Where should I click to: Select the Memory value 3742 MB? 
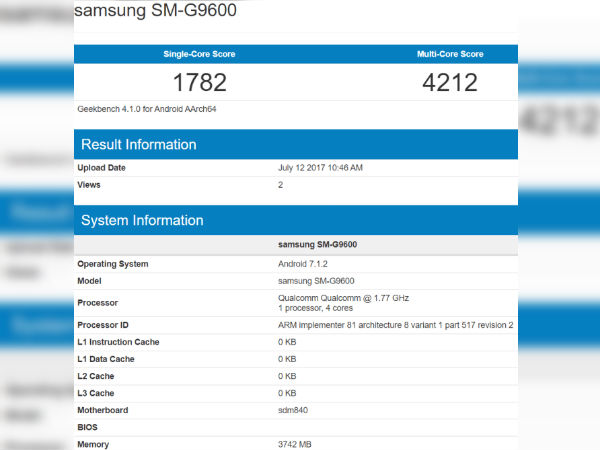(295, 444)
